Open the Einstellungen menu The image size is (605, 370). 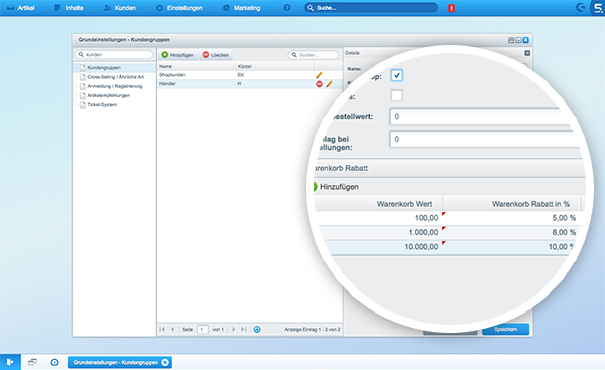179,8
